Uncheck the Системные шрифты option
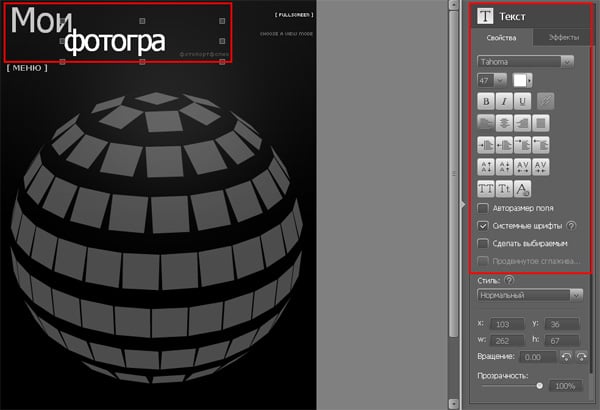The width and height of the screenshot is (600, 410). click(x=484, y=226)
